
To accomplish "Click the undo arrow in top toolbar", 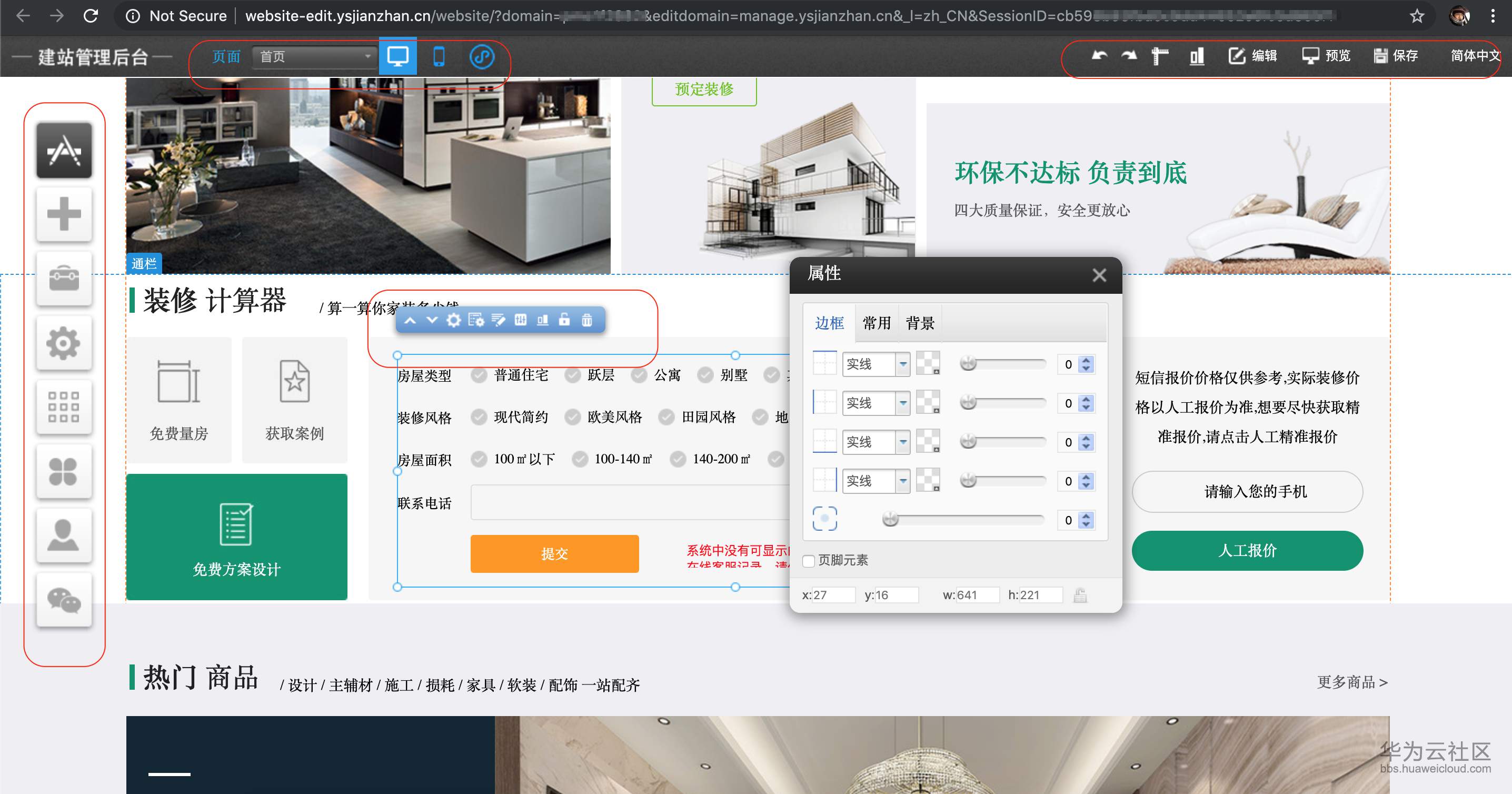I will pos(1099,56).
